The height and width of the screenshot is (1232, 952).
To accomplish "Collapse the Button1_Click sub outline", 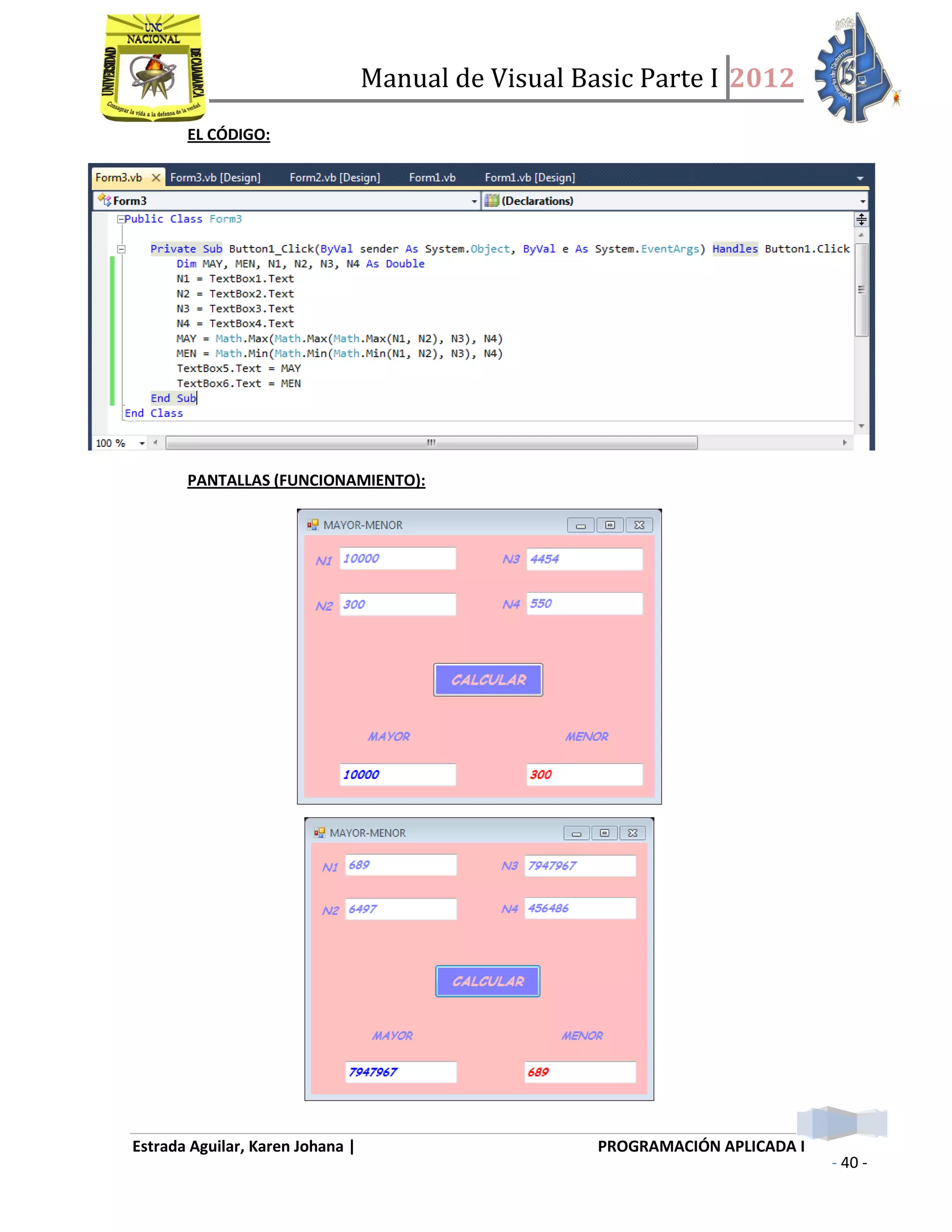I will tap(121, 249).
